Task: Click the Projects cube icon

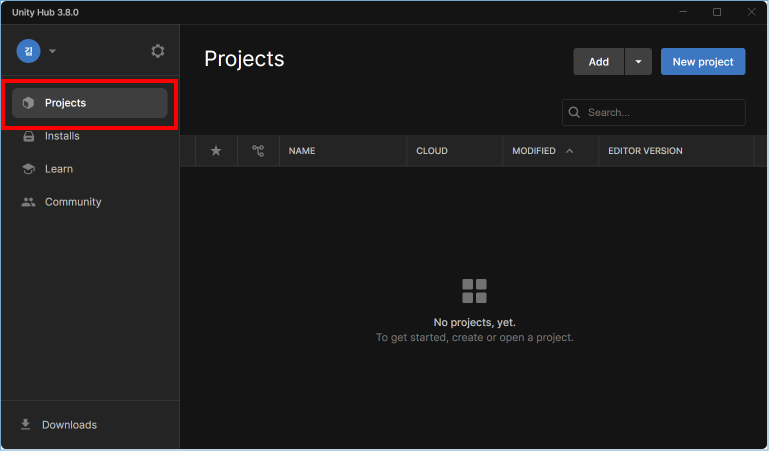Action: (x=28, y=103)
